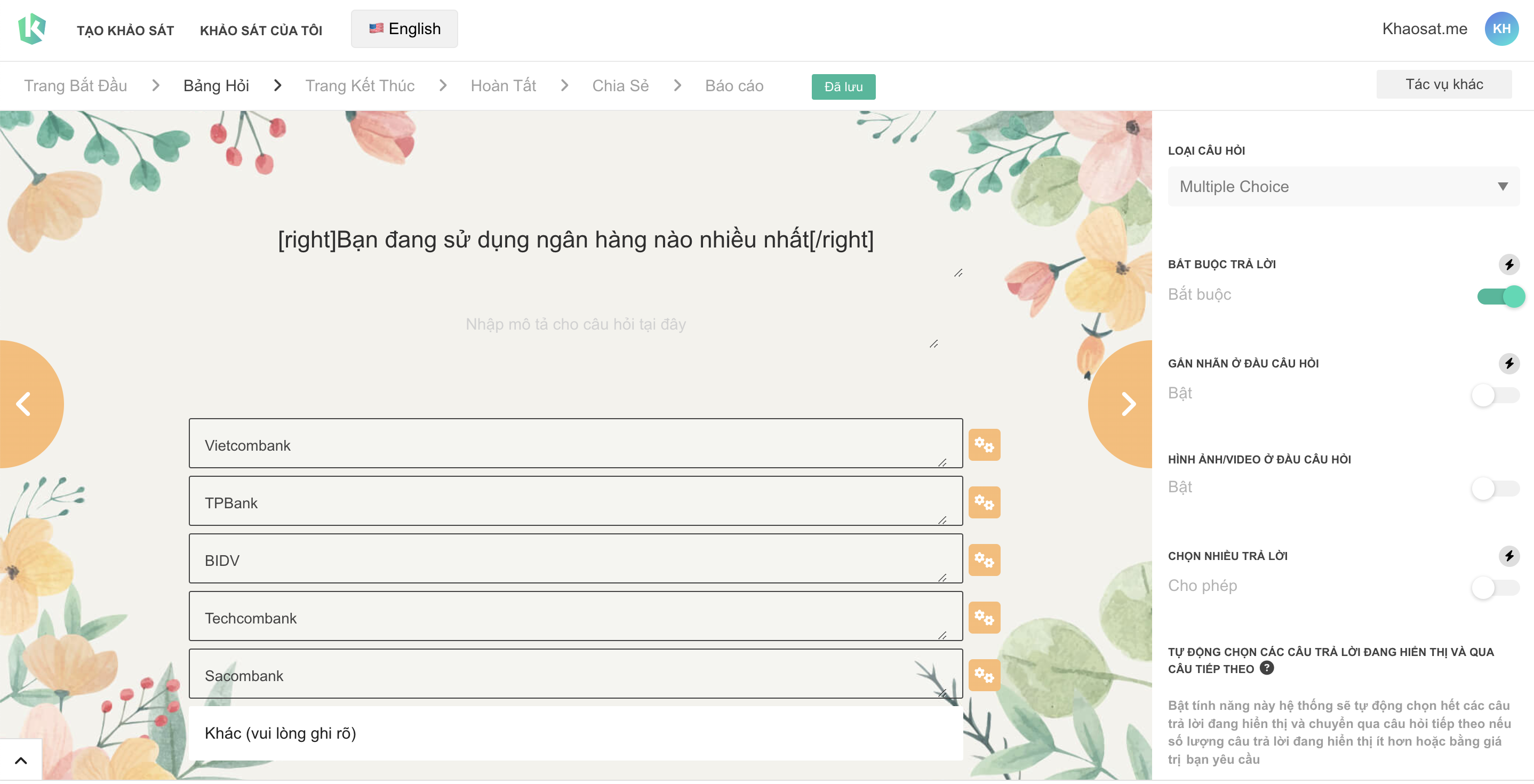Go to Trang Kết Thúc step
Image resolution: width=1534 pixels, height=784 pixels.
pos(359,86)
